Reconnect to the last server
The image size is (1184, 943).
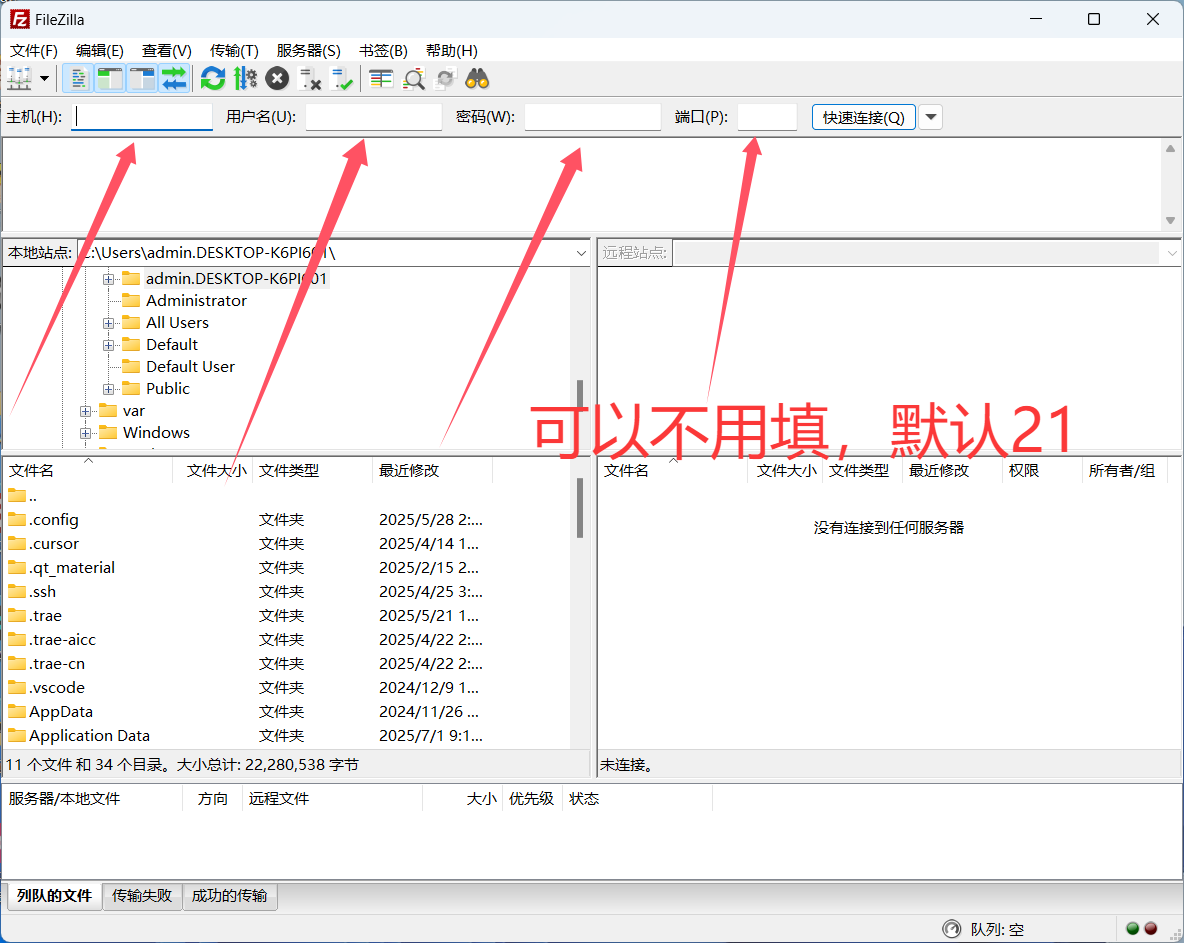click(342, 79)
